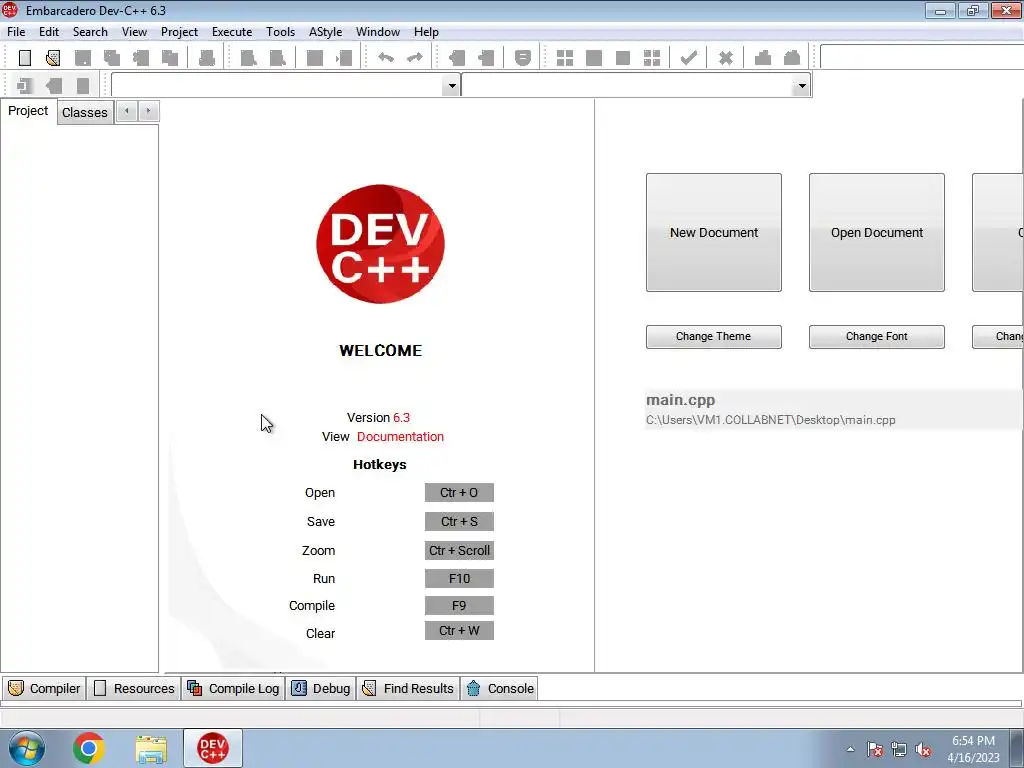Click the muted volume tray icon
The height and width of the screenshot is (768, 1024).
(x=923, y=750)
